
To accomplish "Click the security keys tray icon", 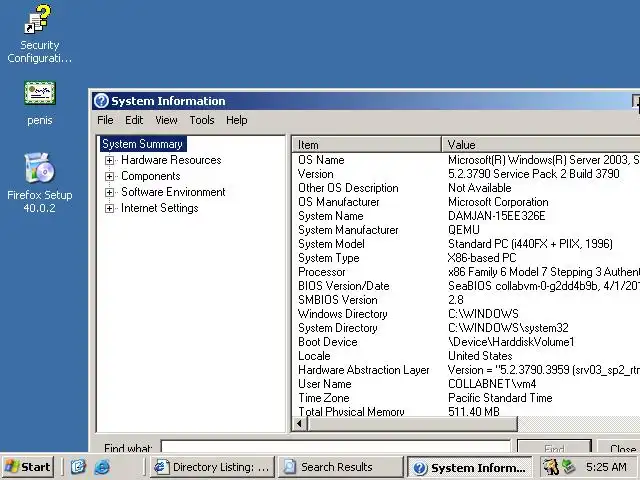I will coord(551,467).
